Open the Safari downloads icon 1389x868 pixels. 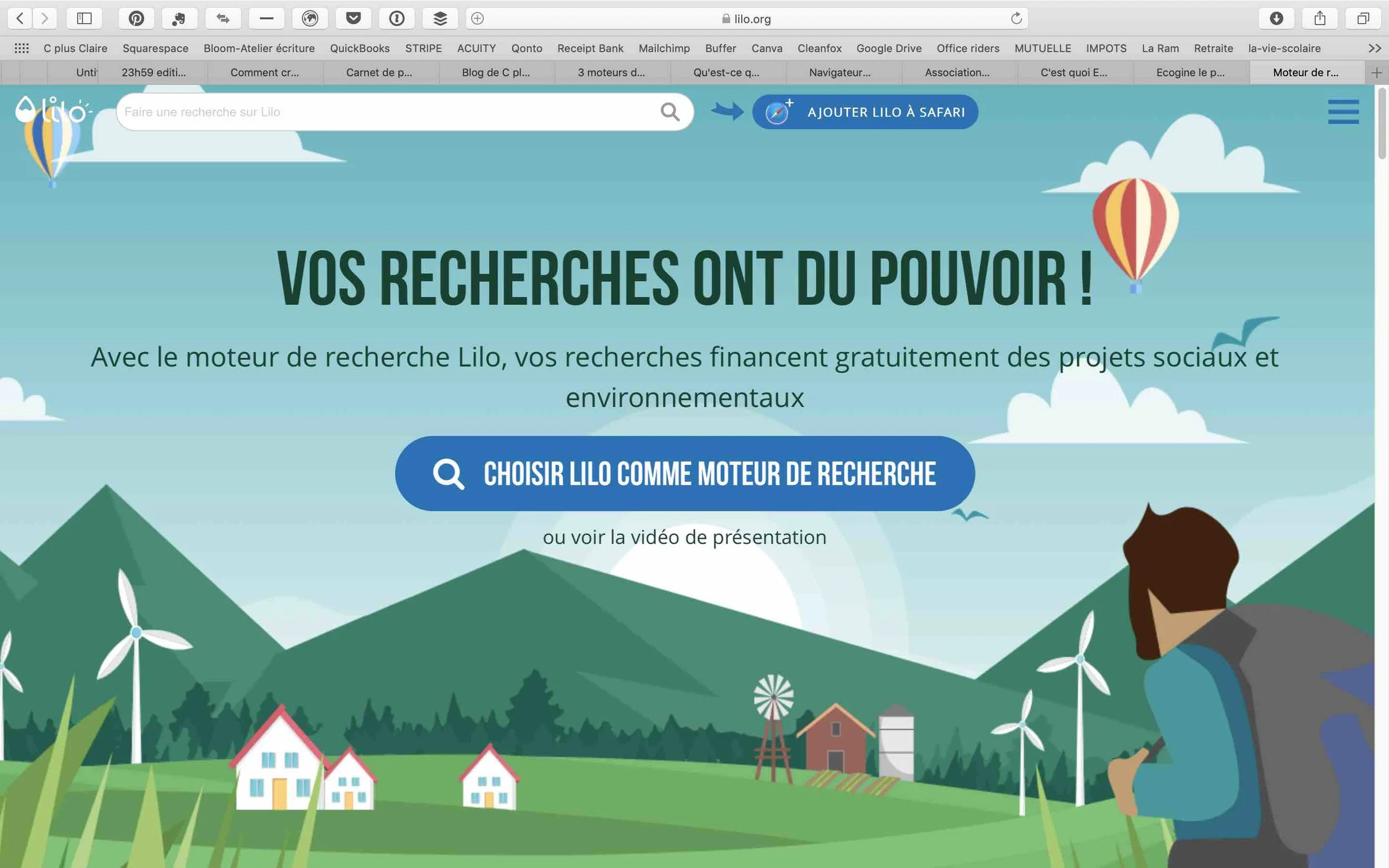click(x=1276, y=18)
